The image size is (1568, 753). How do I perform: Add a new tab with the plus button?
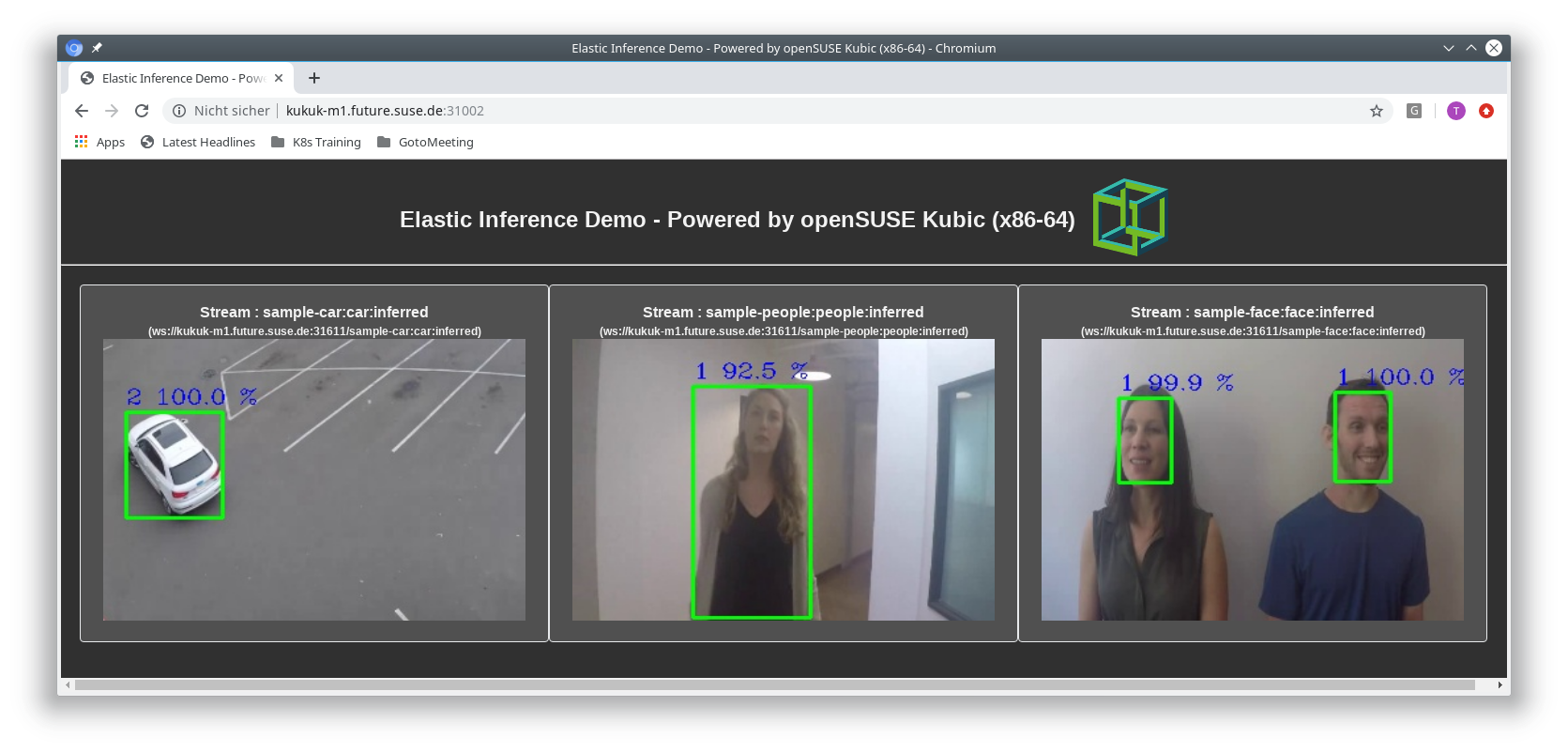[x=314, y=78]
